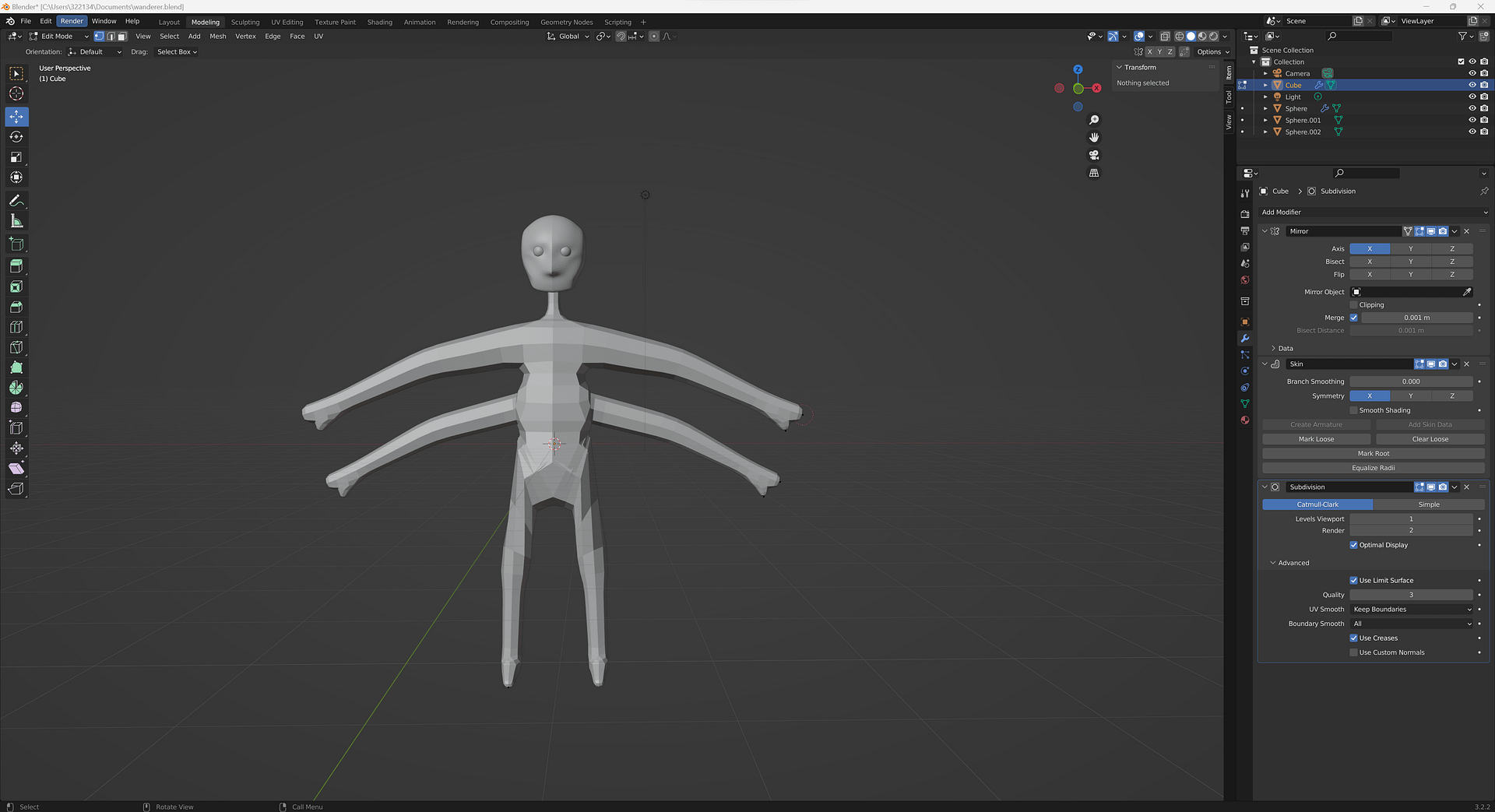Open Render Properties in the properties editor
Viewport: 1495px width, 812px height.
click(x=1244, y=213)
